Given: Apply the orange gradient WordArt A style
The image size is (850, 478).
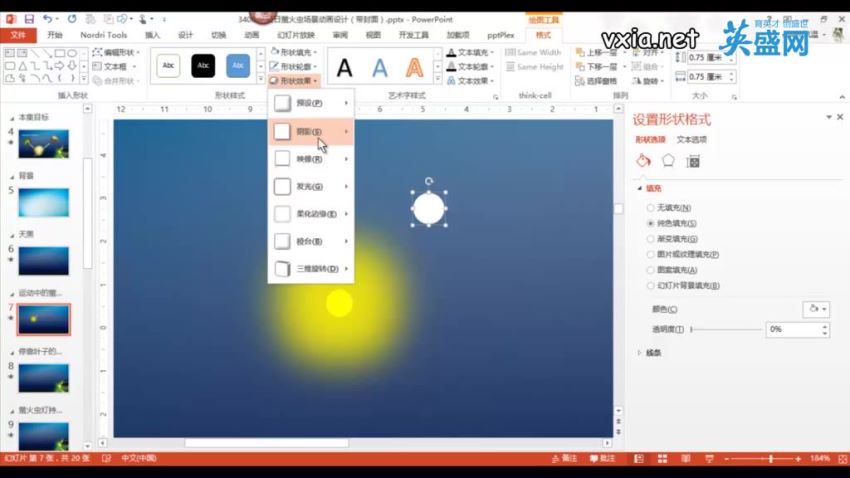Looking at the screenshot, I should point(415,67).
